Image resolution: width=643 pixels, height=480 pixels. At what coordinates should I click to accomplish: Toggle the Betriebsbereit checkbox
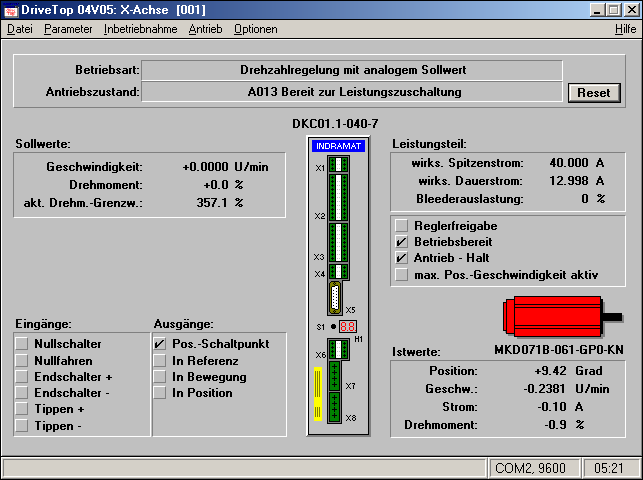[401, 242]
